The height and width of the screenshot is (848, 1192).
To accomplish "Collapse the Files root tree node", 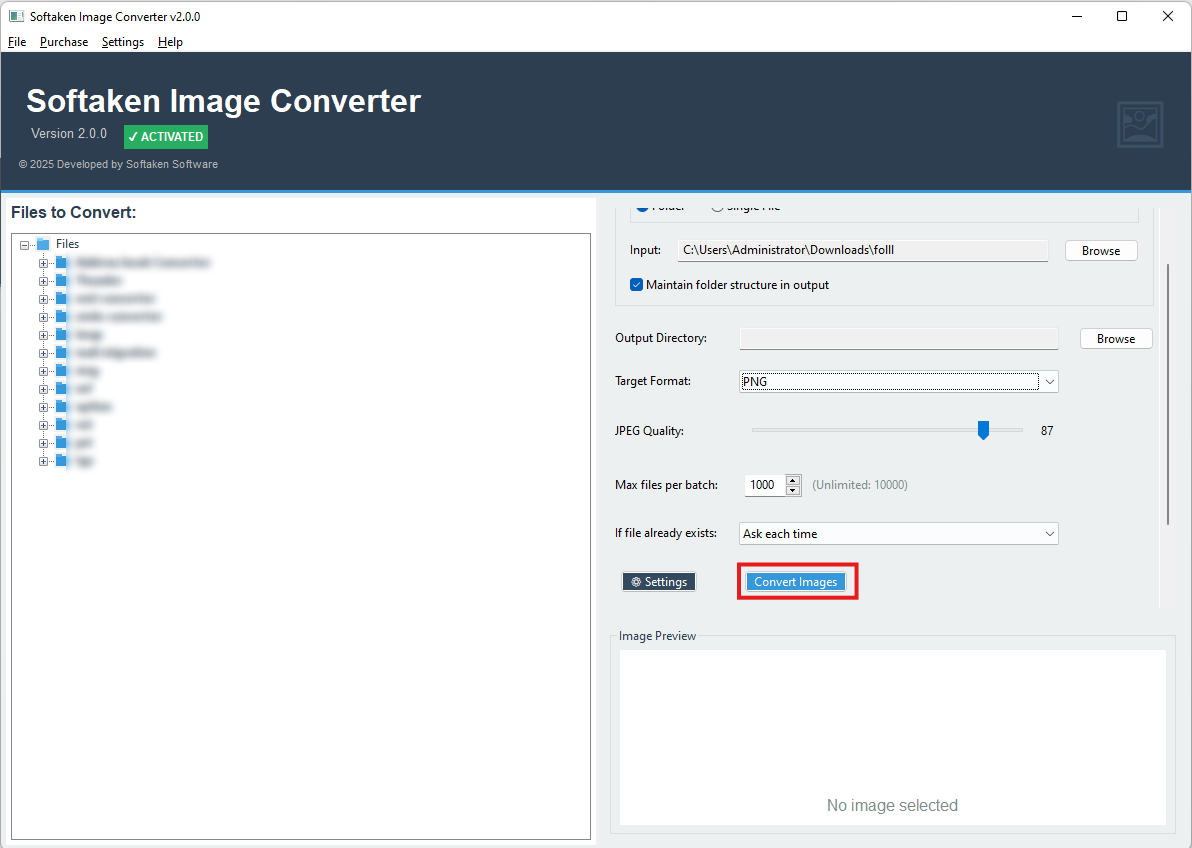I will 24,245.
